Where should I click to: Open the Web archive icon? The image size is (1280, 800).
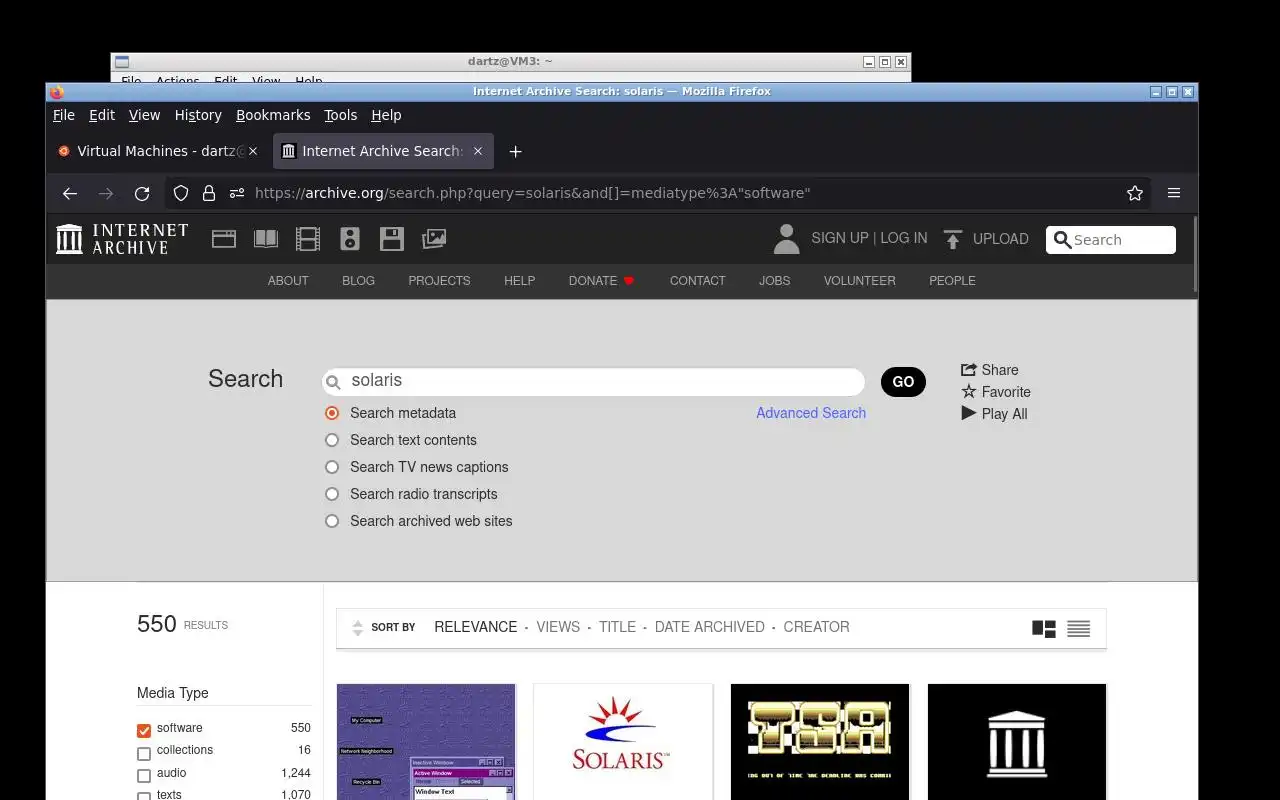[224, 239]
